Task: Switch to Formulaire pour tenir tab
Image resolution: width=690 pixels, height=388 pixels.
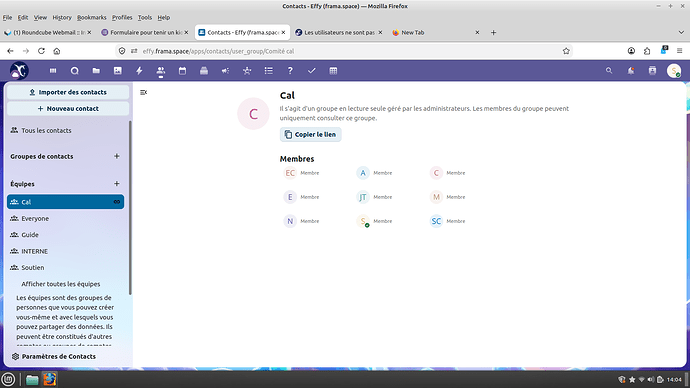Action: pyautogui.click(x=144, y=33)
